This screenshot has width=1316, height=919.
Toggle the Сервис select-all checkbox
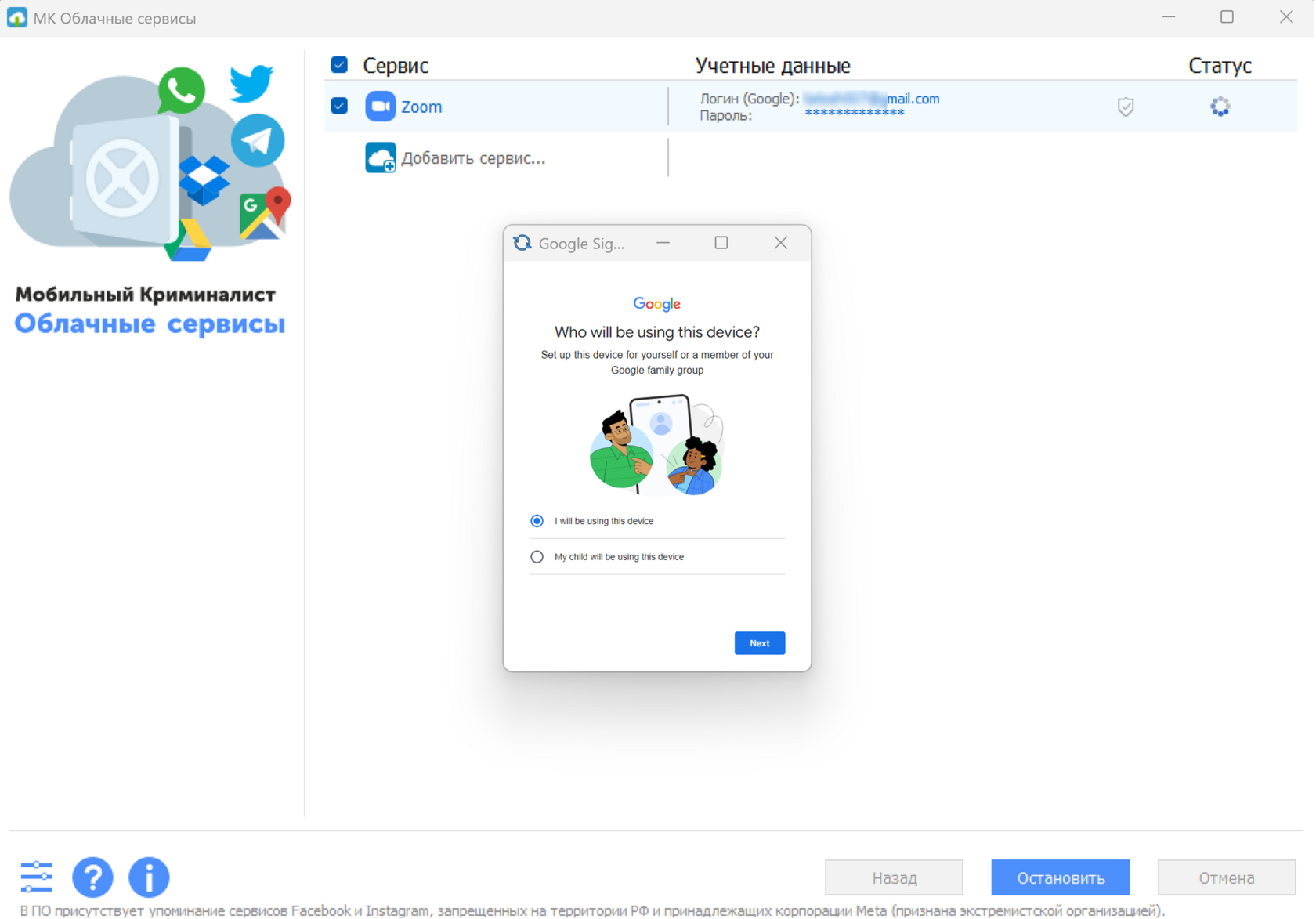point(339,65)
